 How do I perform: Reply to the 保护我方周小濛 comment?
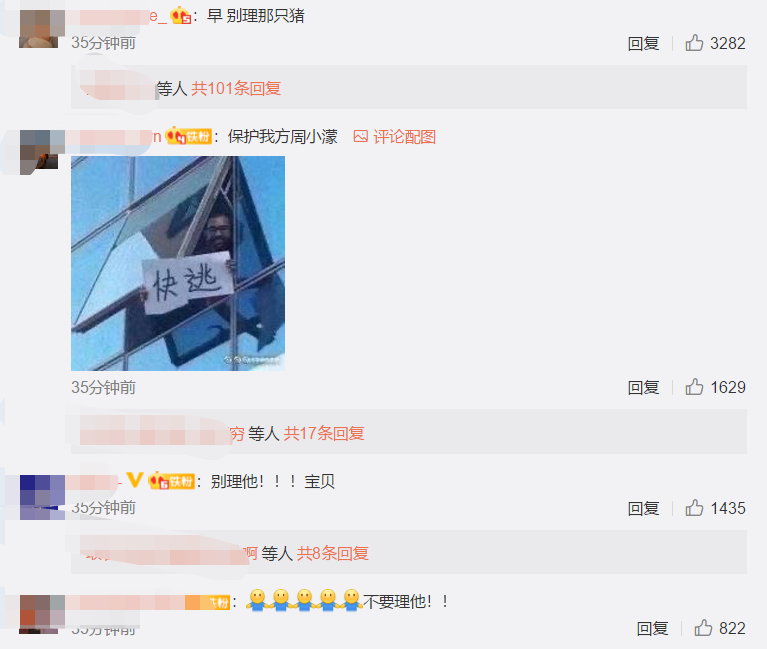click(x=643, y=388)
